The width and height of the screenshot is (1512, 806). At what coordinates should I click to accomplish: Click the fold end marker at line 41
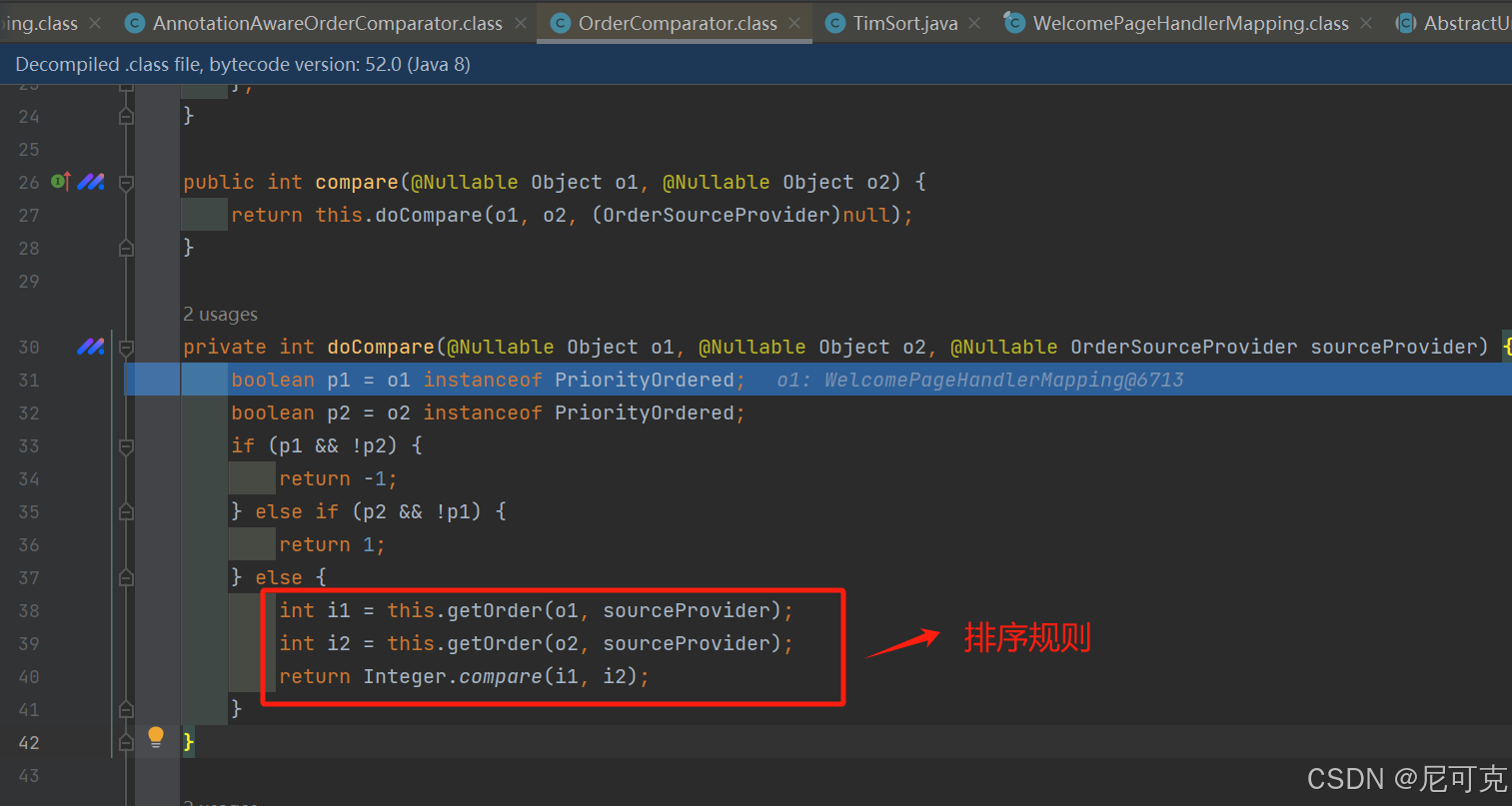126,709
